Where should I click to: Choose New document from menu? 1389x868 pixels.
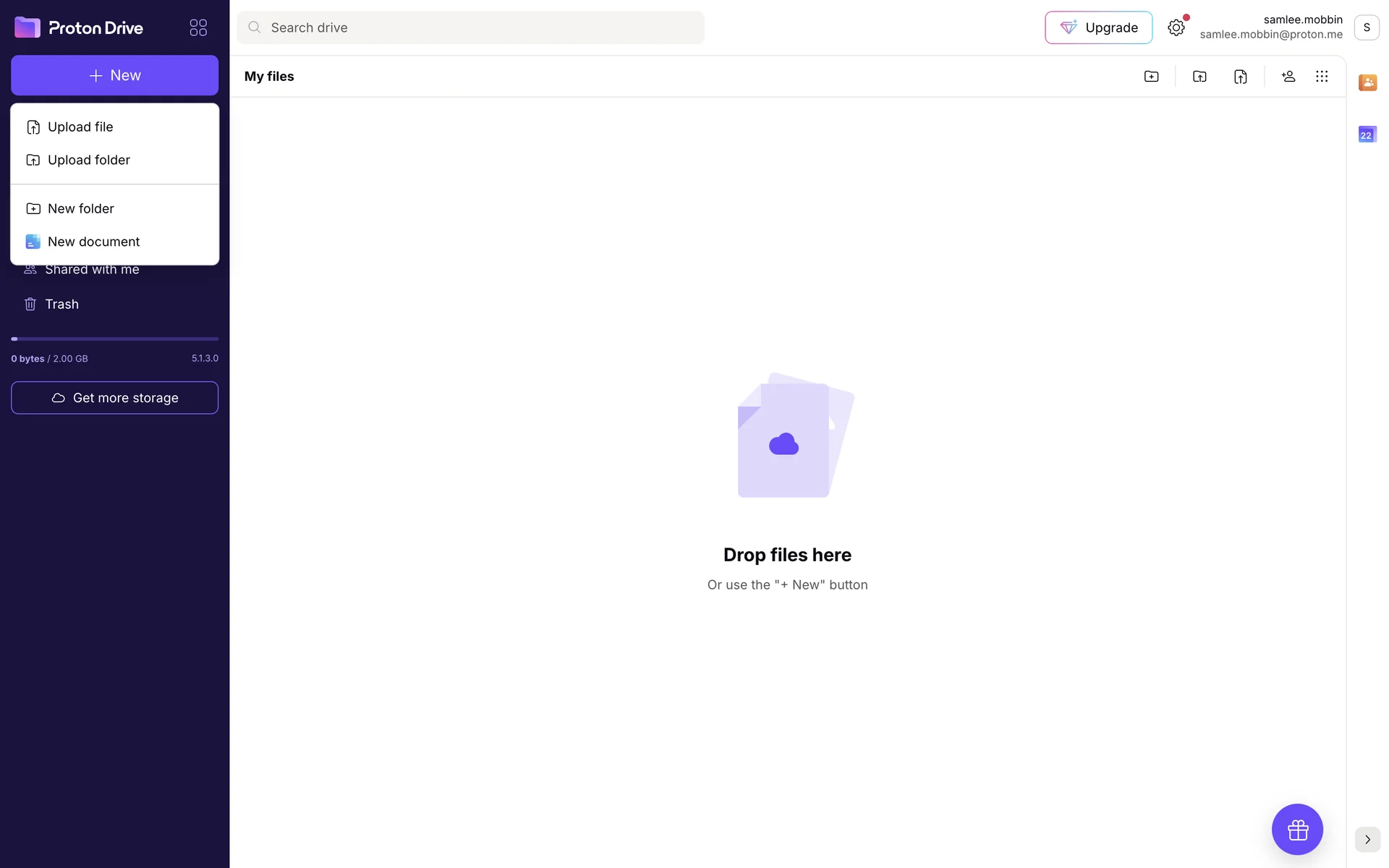[x=93, y=242]
